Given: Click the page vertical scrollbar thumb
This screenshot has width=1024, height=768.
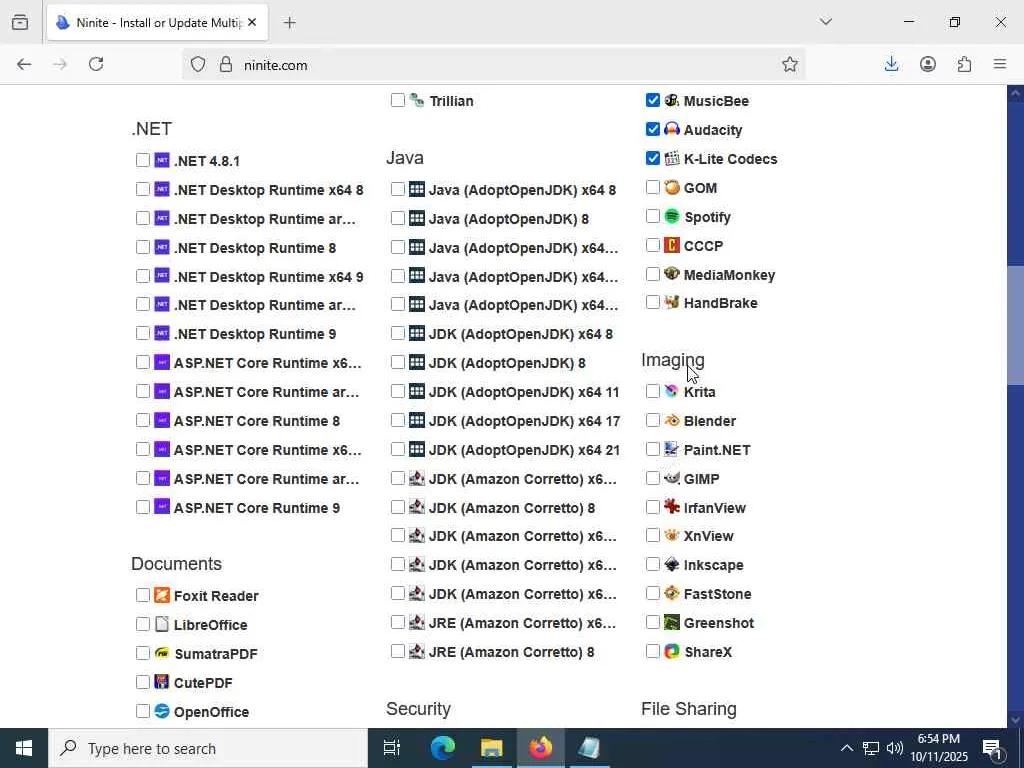Looking at the screenshot, I should 1015,325.
